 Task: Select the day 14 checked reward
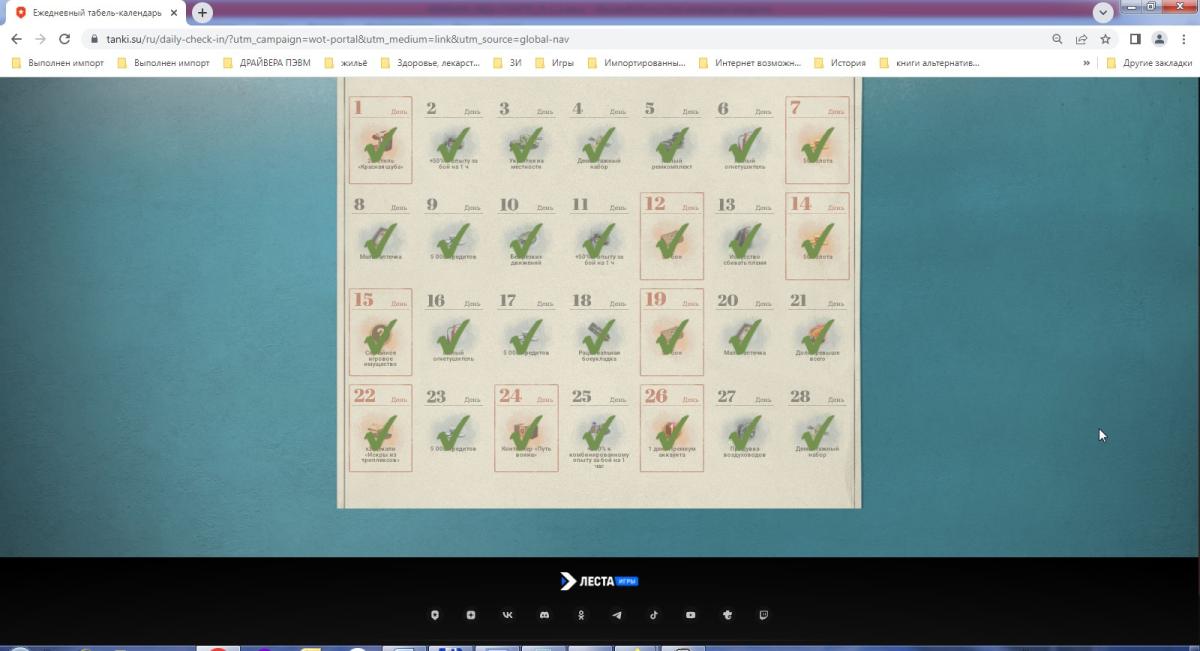click(817, 236)
